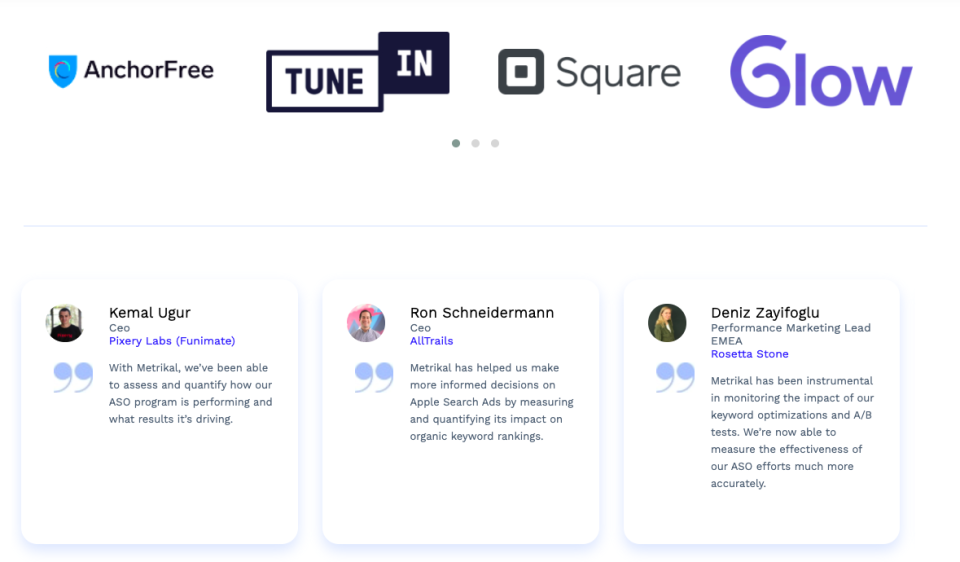960x562 pixels.
Task: Click the quote starting 'With Metrikal, we've been able'
Action: (190, 394)
